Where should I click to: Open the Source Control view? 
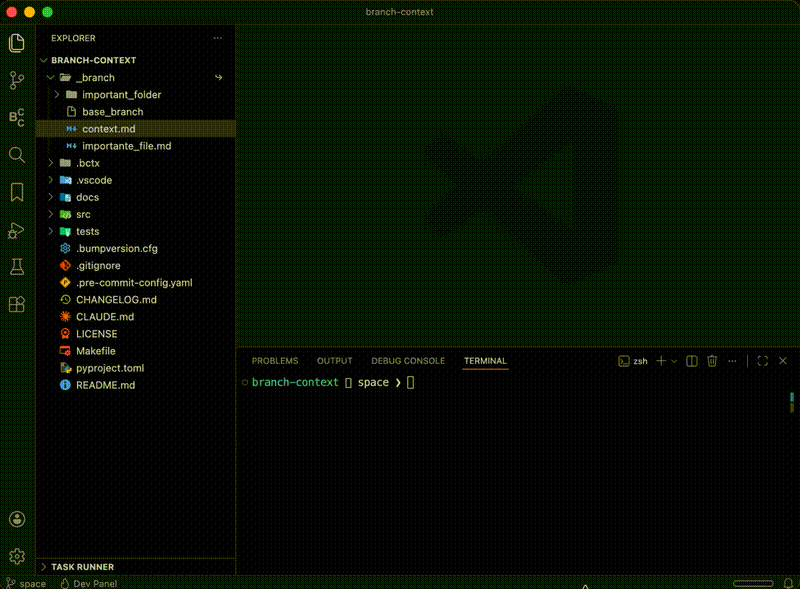17,80
